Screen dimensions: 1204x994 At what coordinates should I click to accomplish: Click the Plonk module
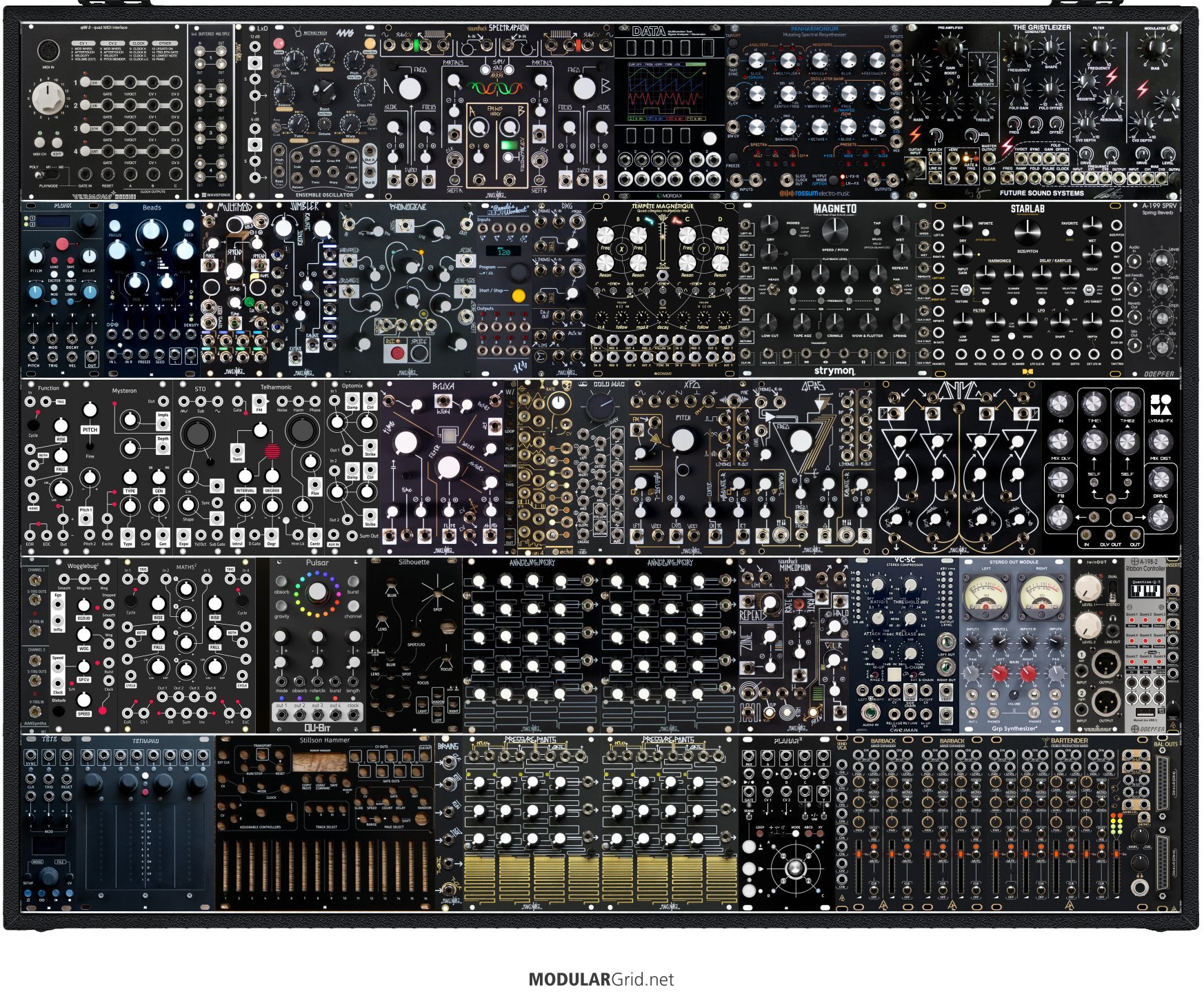(63, 290)
